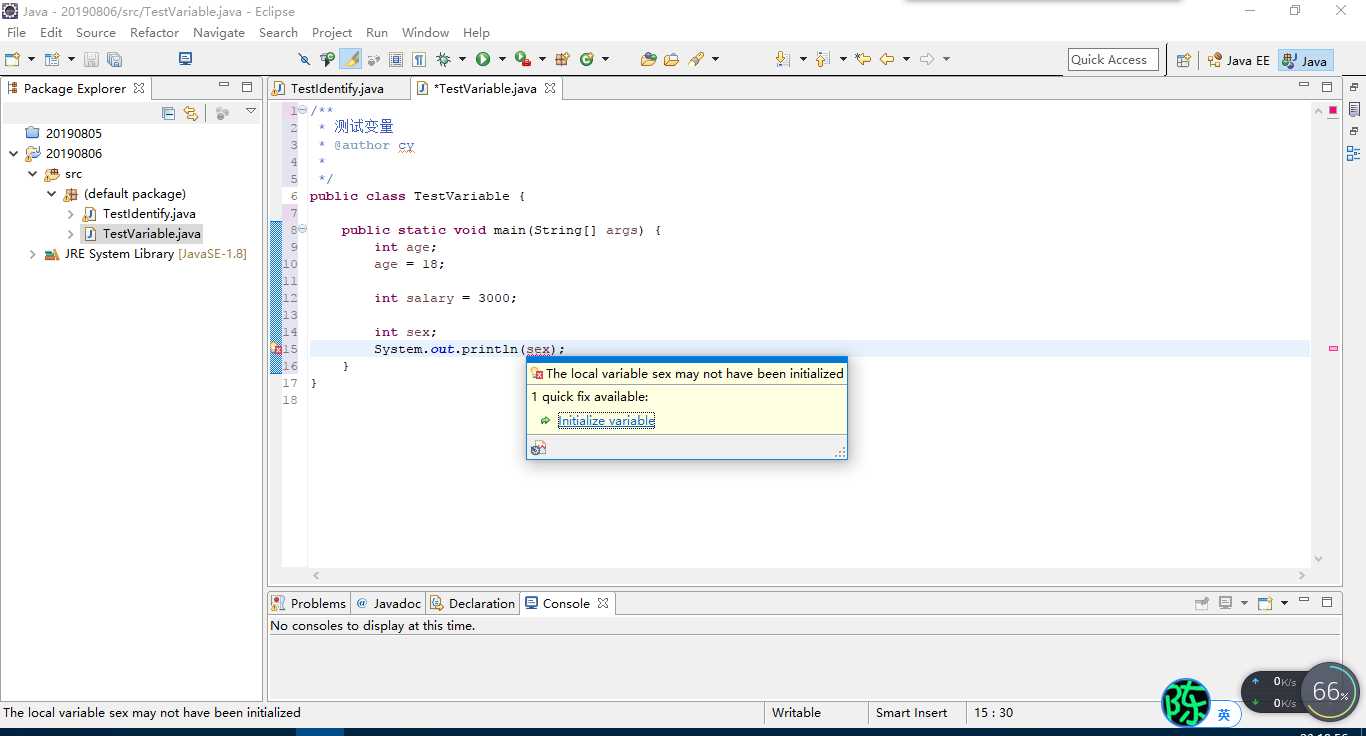The width and height of the screenshot is (1366, 736).
Task: Switch to the TestIdentify.java editor tab
Action: coord(337,89)
